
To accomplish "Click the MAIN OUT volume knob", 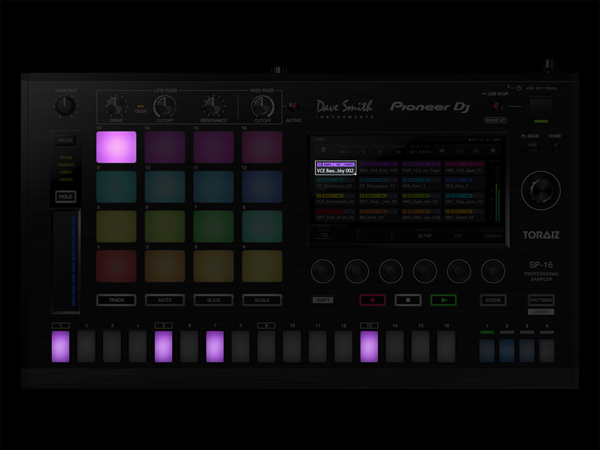I will (65, 106).
